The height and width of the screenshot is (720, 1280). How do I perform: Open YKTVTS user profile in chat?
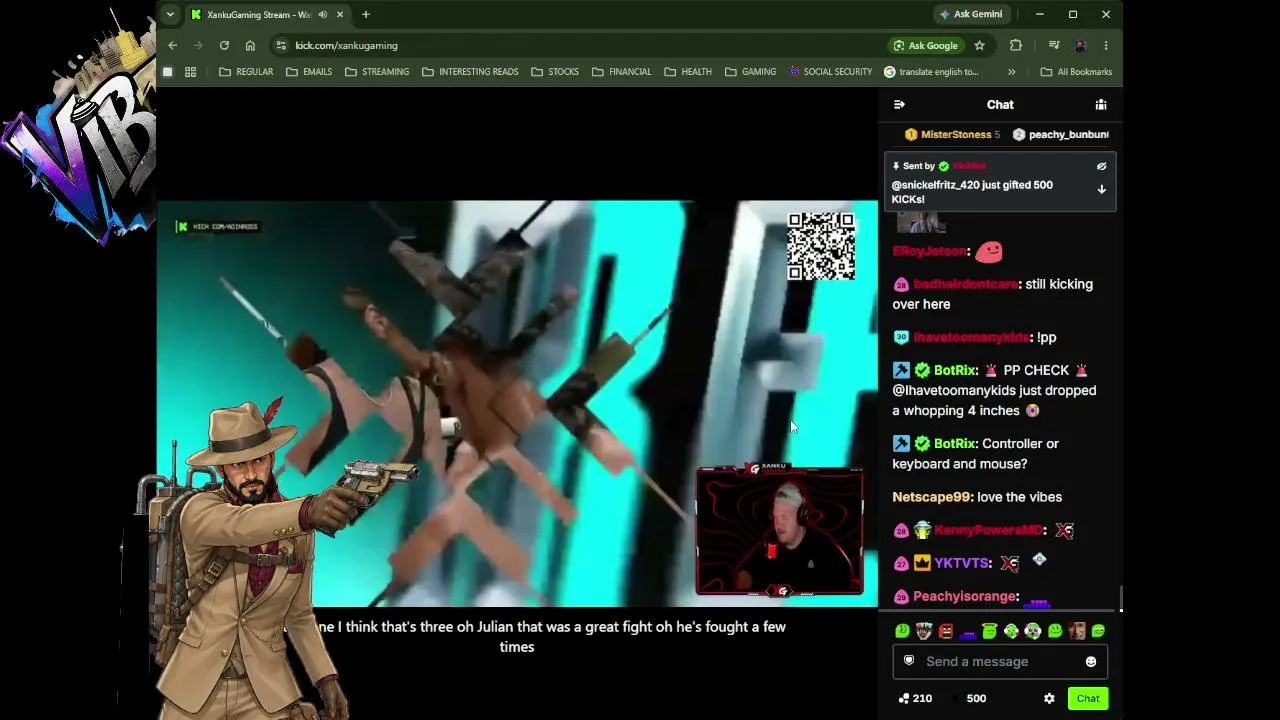(963, 563)
